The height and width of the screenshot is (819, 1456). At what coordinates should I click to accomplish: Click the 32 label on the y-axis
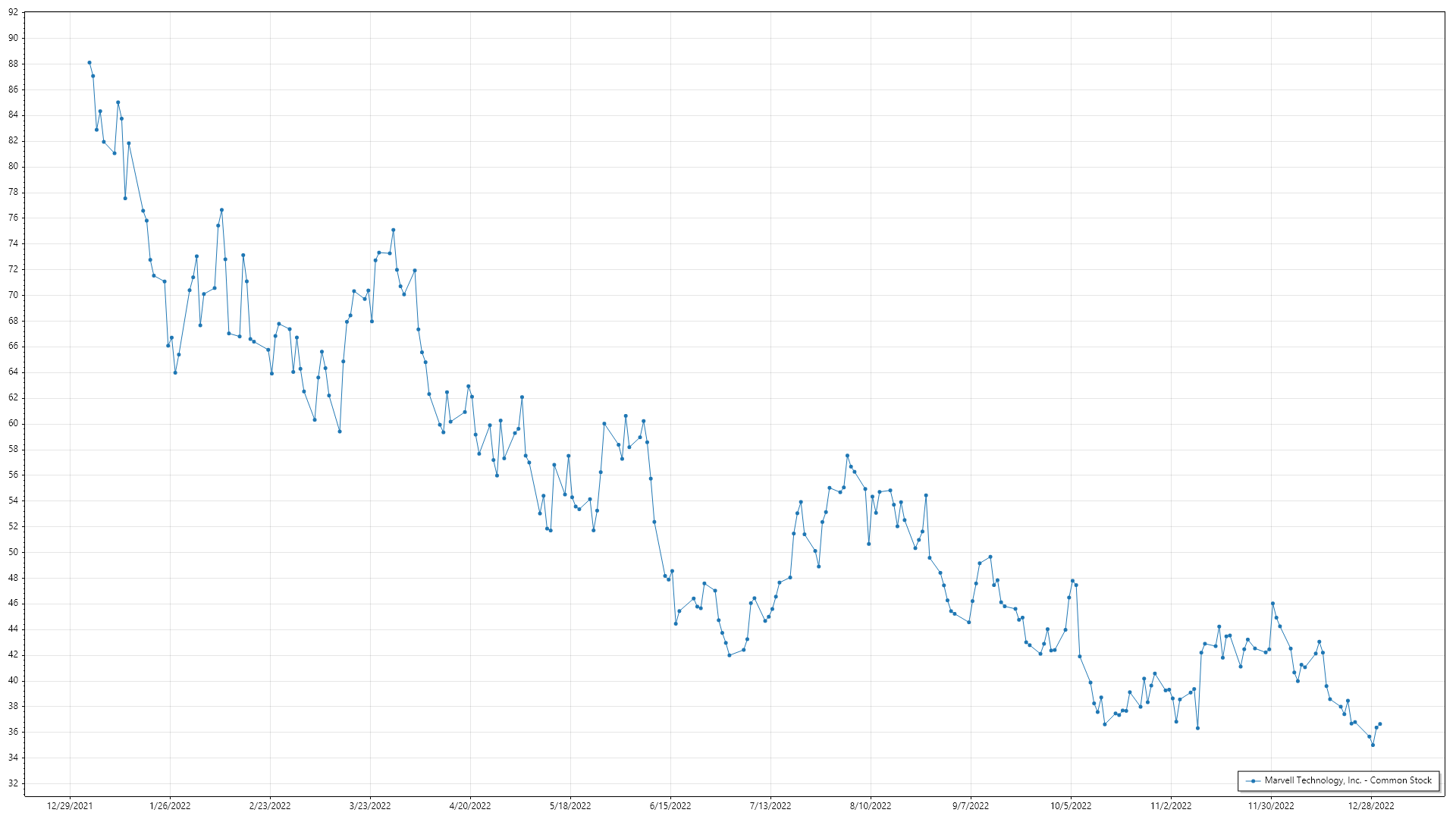[x=13, y=783]
